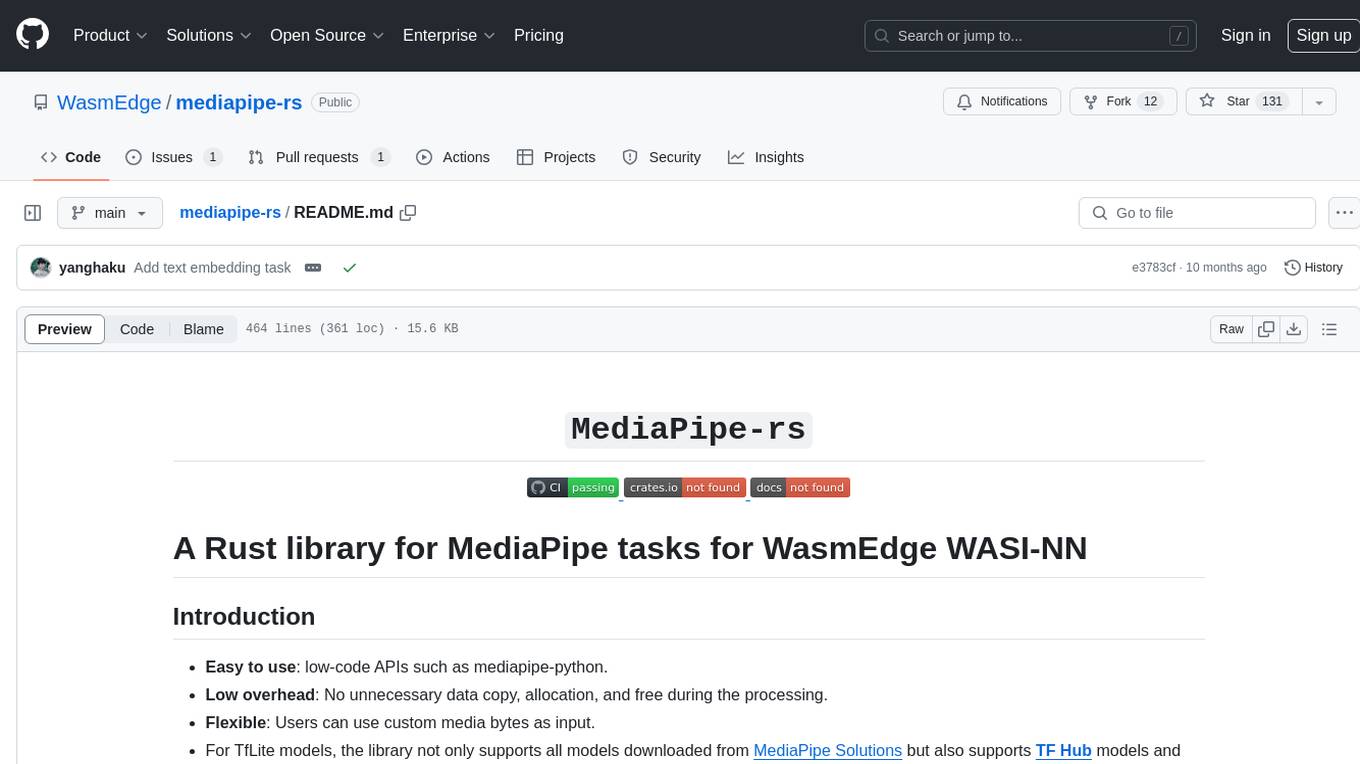Expand the file tree side panel
1360x764 pixels.
click(x=33, y=213)
